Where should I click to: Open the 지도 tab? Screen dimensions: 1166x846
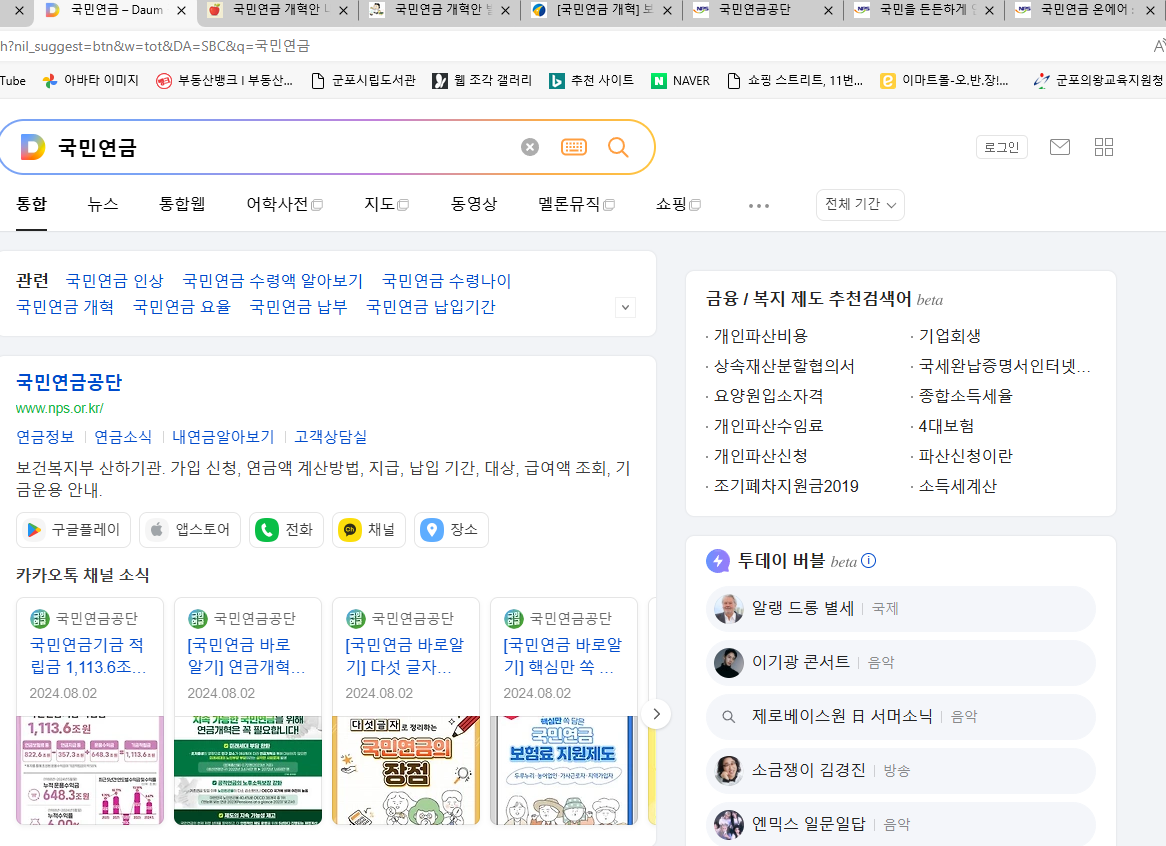coord(386,204)
